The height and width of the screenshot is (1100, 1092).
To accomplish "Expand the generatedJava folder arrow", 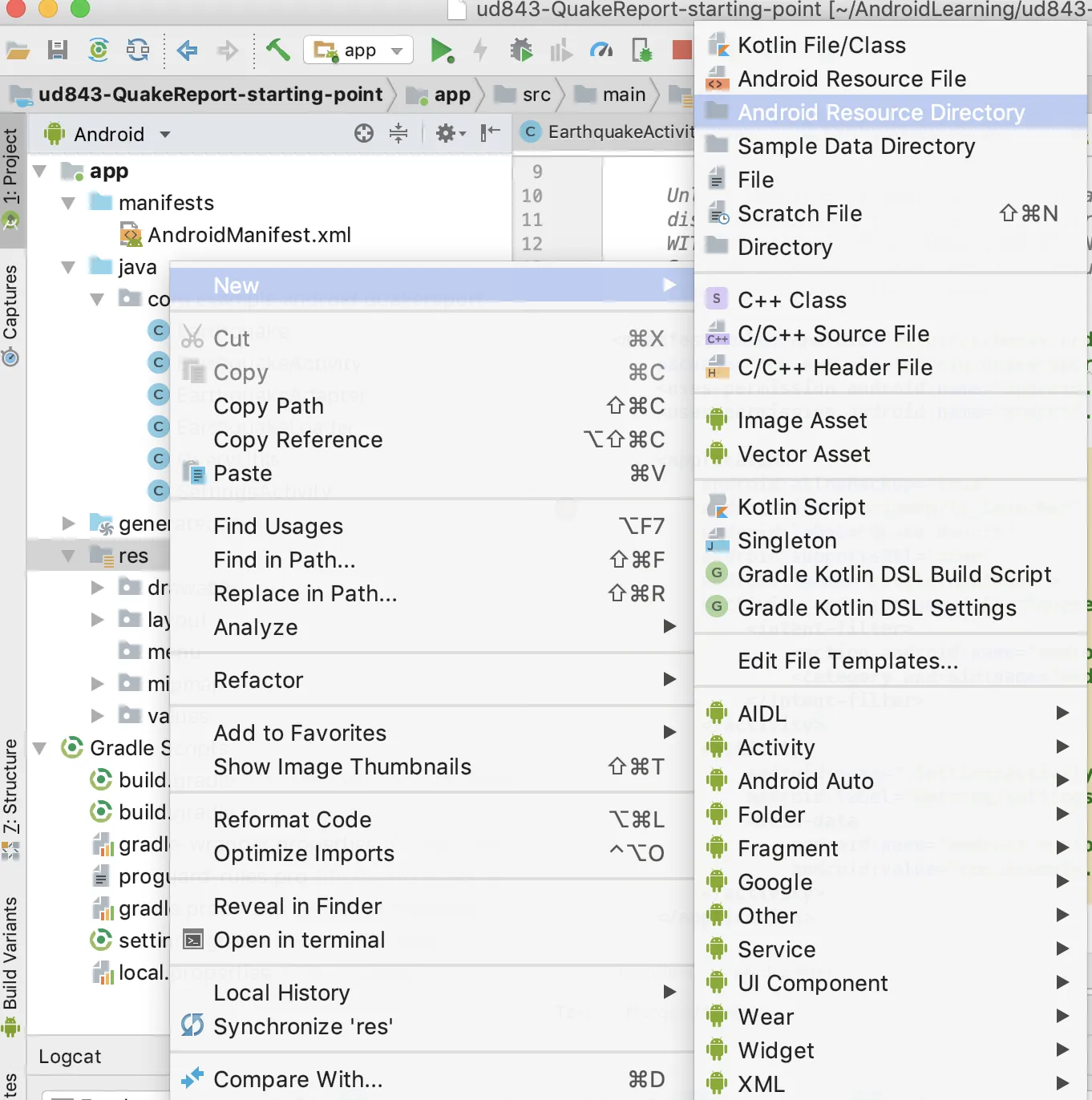I will click(x=69, y=524).
